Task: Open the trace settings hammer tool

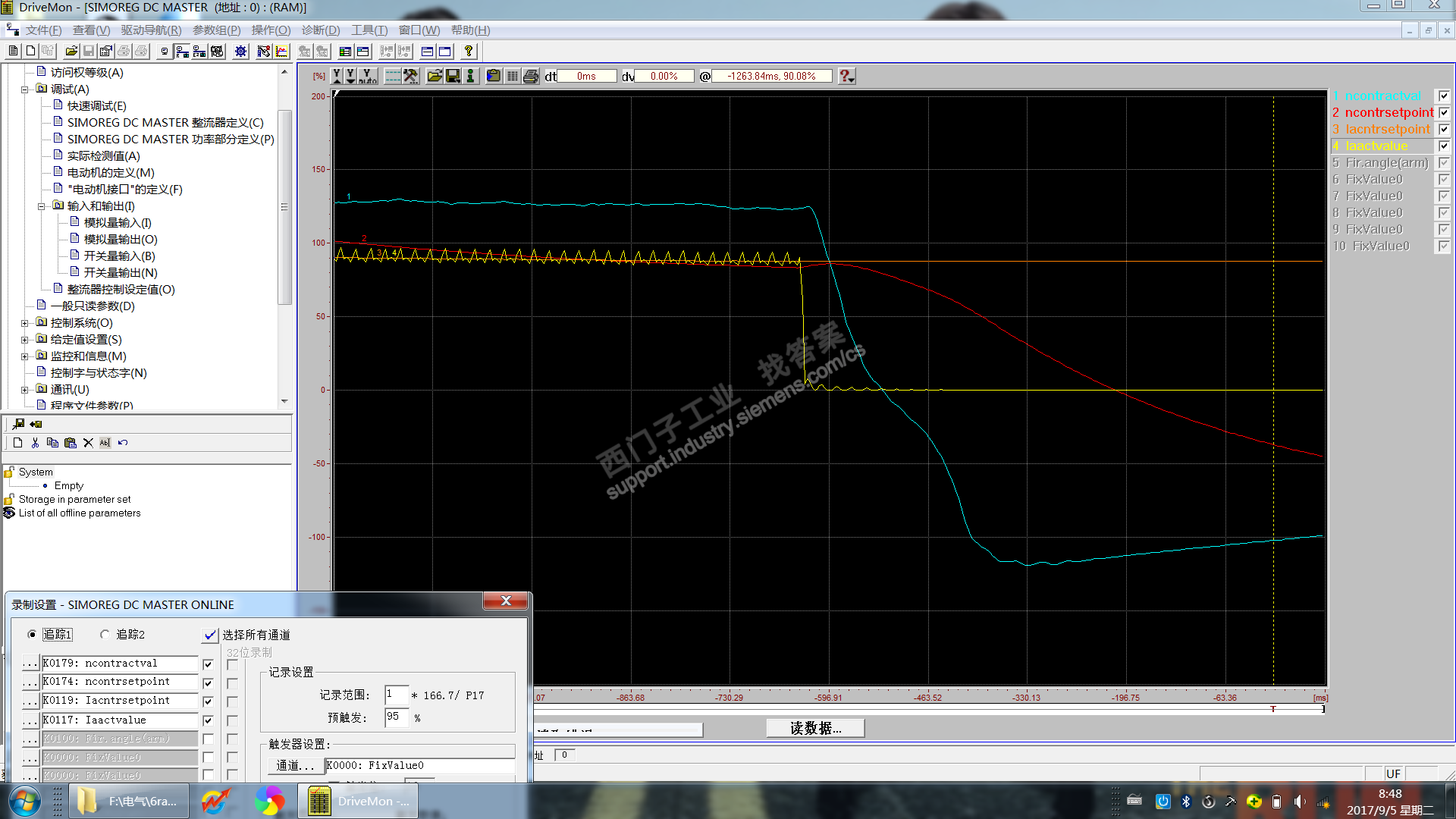Action: pos(410,76)
